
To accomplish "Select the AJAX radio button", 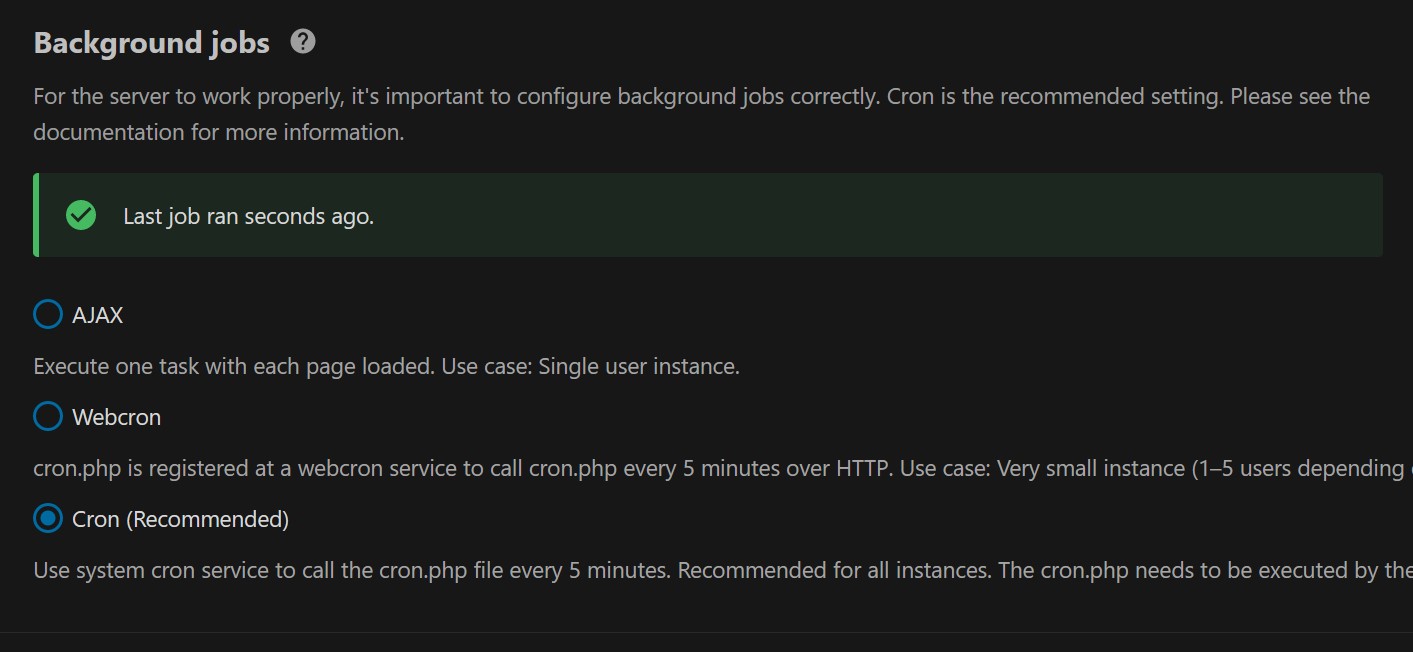I will tap(48, 315).
